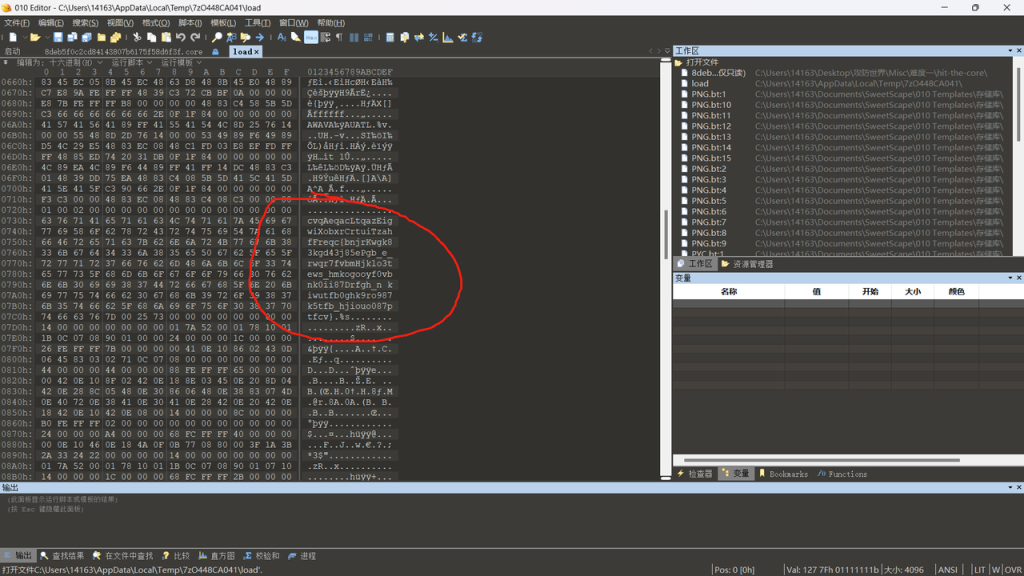The image size is (1024, 576).
Task: Select PNG.bt:10 in the workspace list
Action: pos(711,105)
